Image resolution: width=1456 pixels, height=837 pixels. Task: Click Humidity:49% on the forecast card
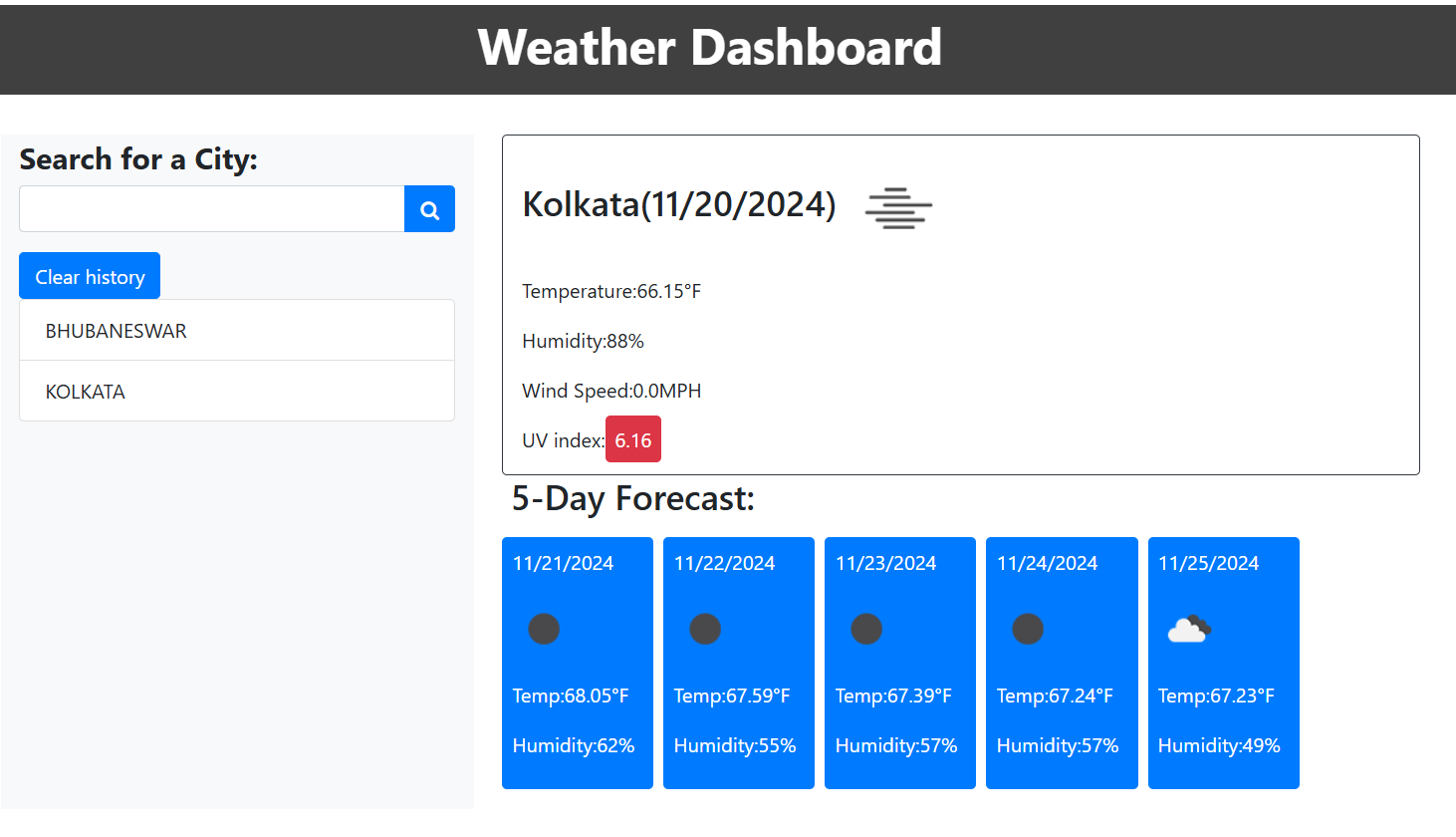(x=1219, y=745)
